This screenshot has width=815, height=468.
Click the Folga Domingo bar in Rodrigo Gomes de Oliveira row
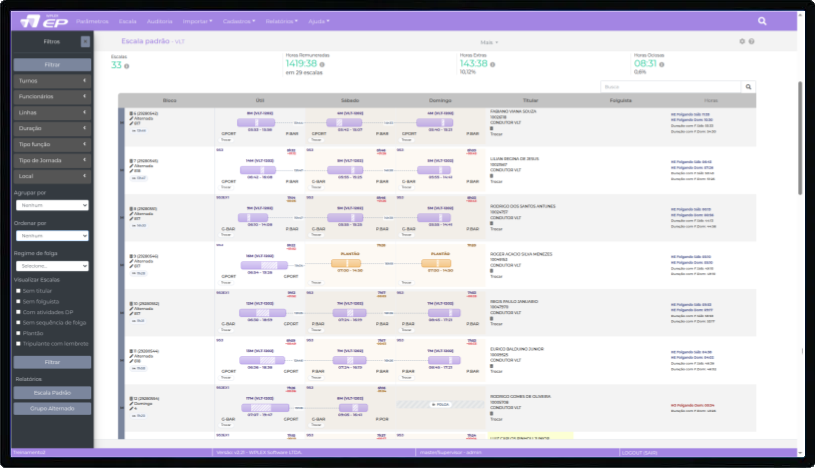click(x=440, y=404)
